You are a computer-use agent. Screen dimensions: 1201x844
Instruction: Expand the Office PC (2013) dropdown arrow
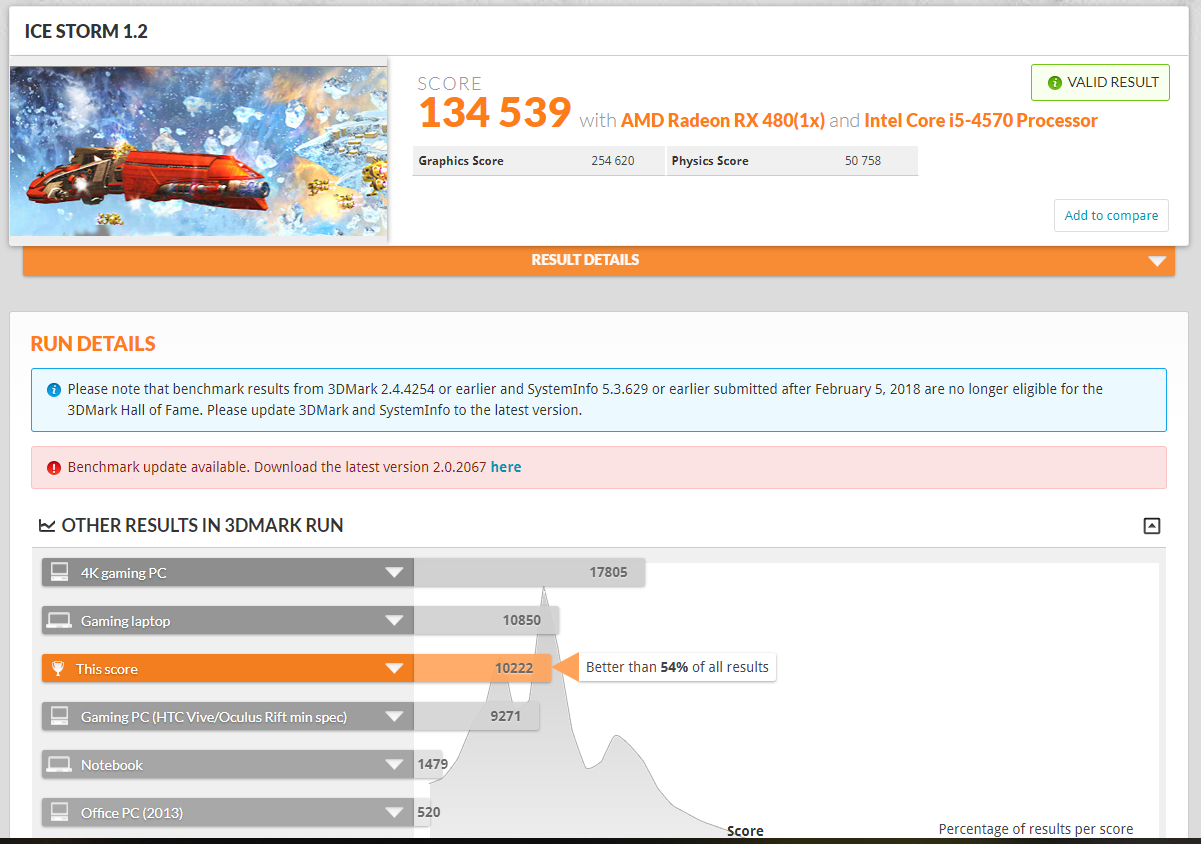(395, 813)
